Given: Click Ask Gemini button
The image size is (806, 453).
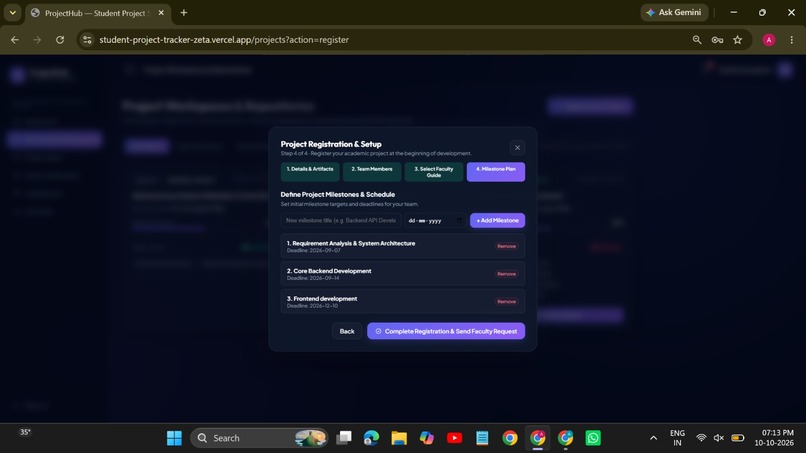Looking at the screenshot, I should [x=674, y=12].
